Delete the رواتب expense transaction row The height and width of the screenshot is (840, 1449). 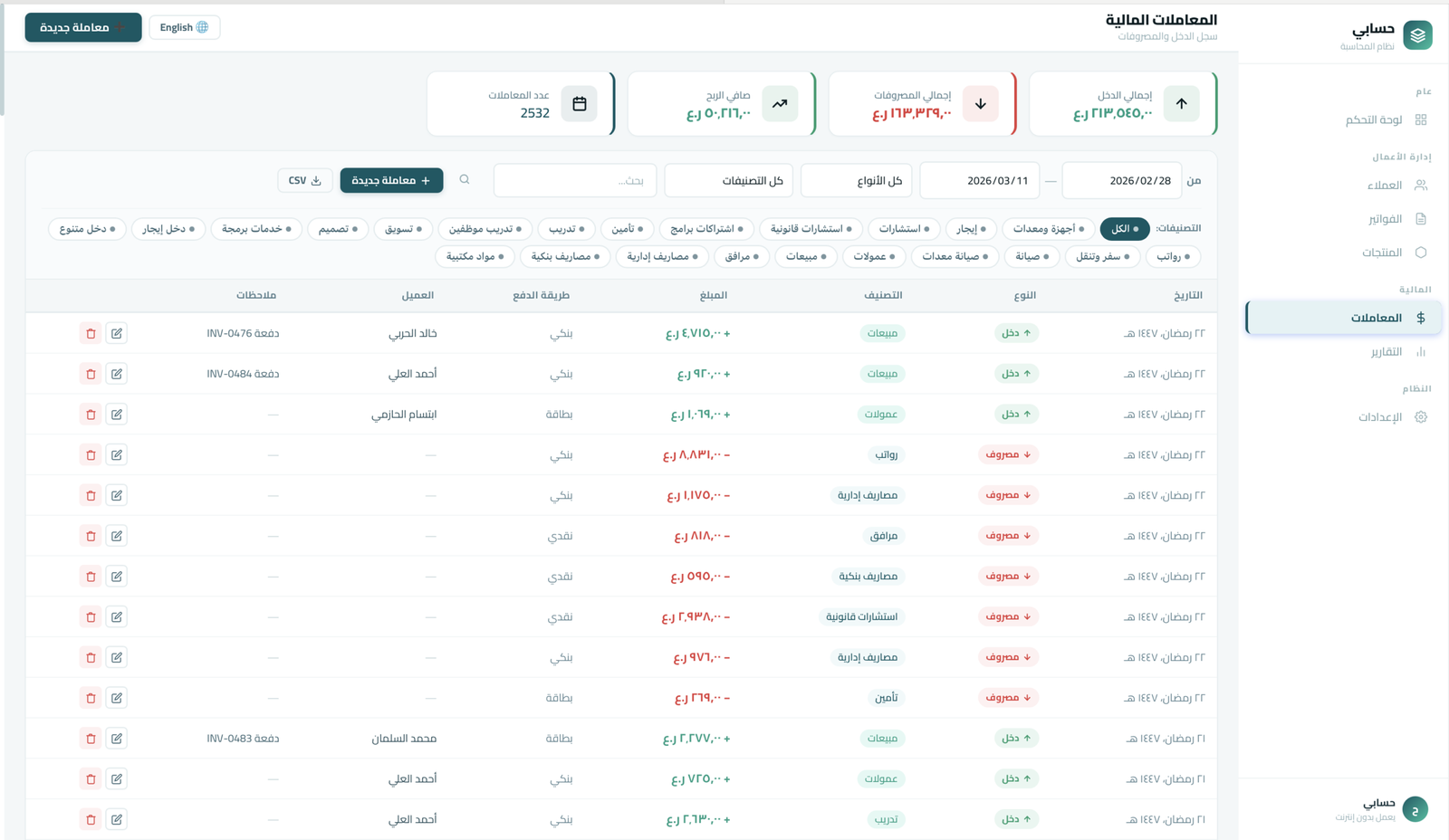click(x=91, y=454)
